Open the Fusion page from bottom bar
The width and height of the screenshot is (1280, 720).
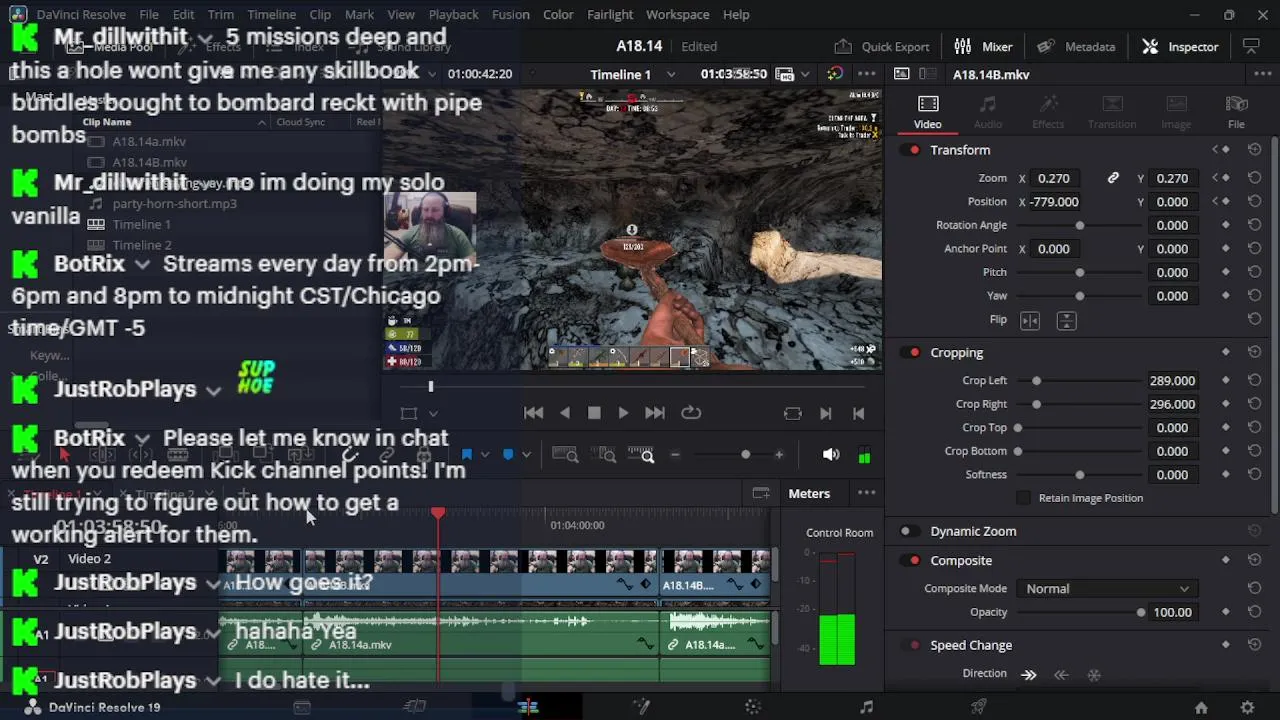pyautogui.click(x=641, y=707)
